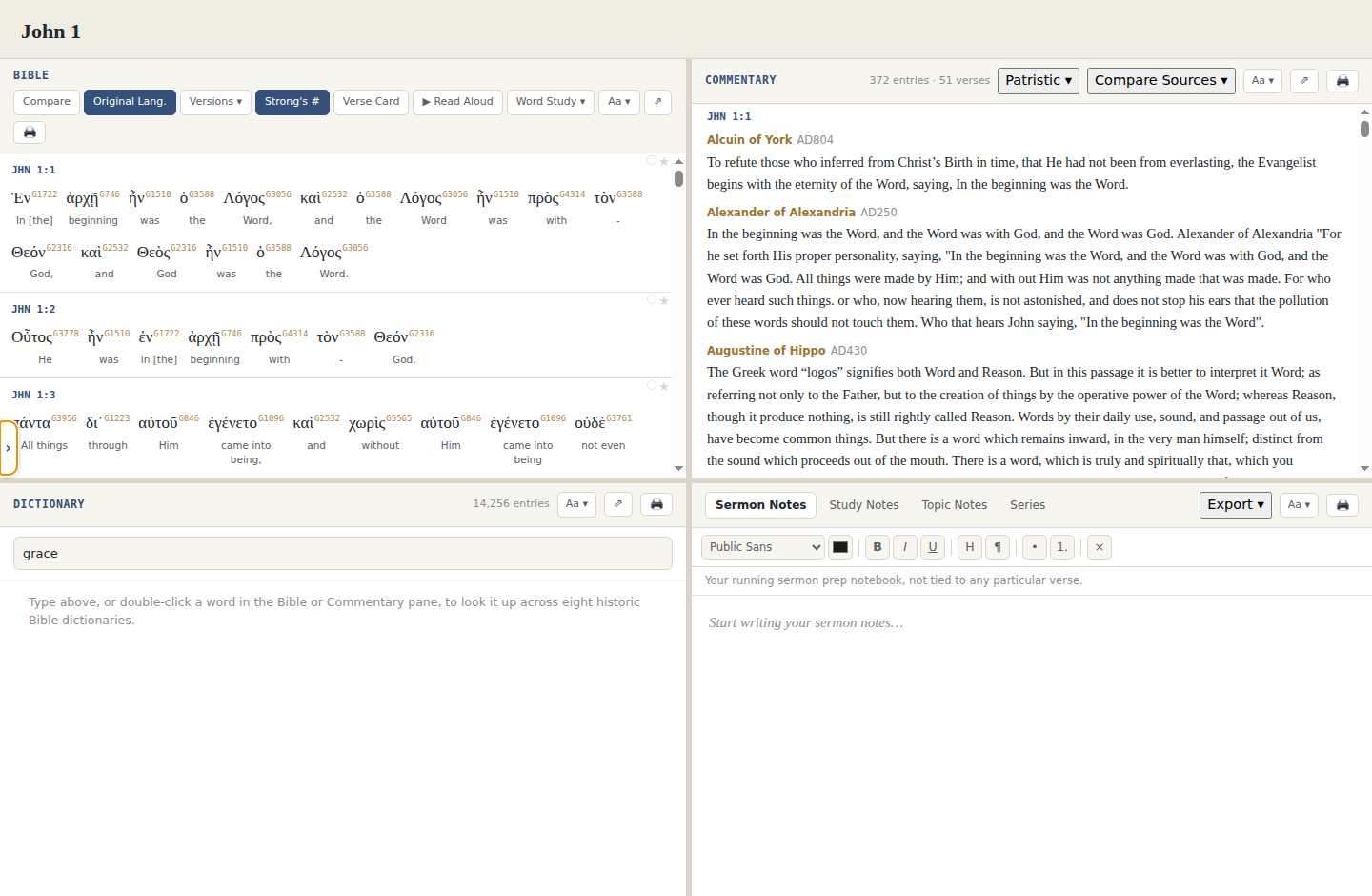
Task: Pop out the Bible pane
Action: coord(657,102)
